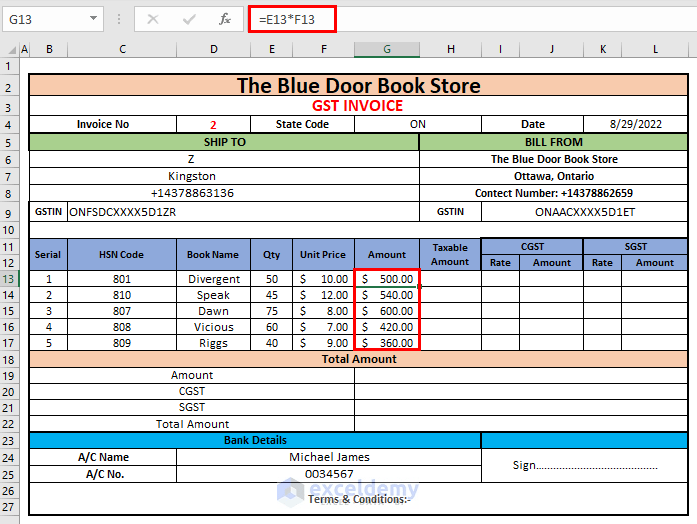Viewport: 697px width, 524px height.
Task: Click account number 0034567 cell
Action: tap(329, 474)
